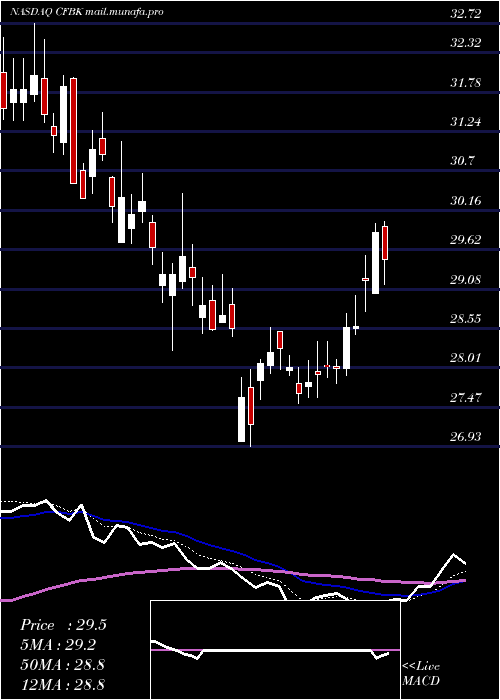This screenshot has width=500, height=700.
Task: Click the last red candlestick on the chart
Action: click(385, 243)
